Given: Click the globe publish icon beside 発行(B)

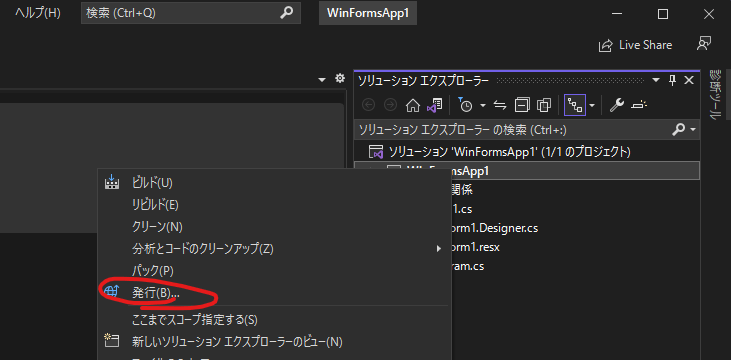Looking at the screenshot, I should 112,292.
